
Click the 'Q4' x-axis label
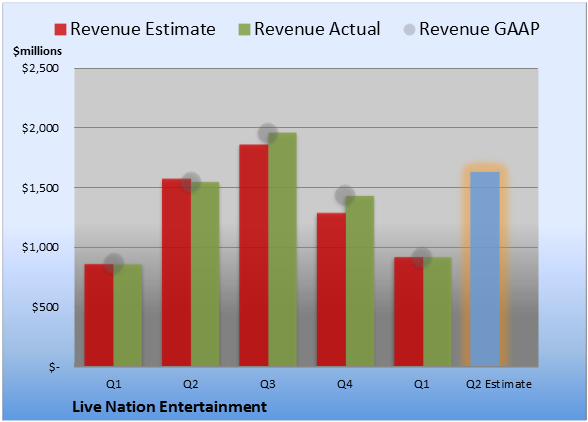click(345, 384)
